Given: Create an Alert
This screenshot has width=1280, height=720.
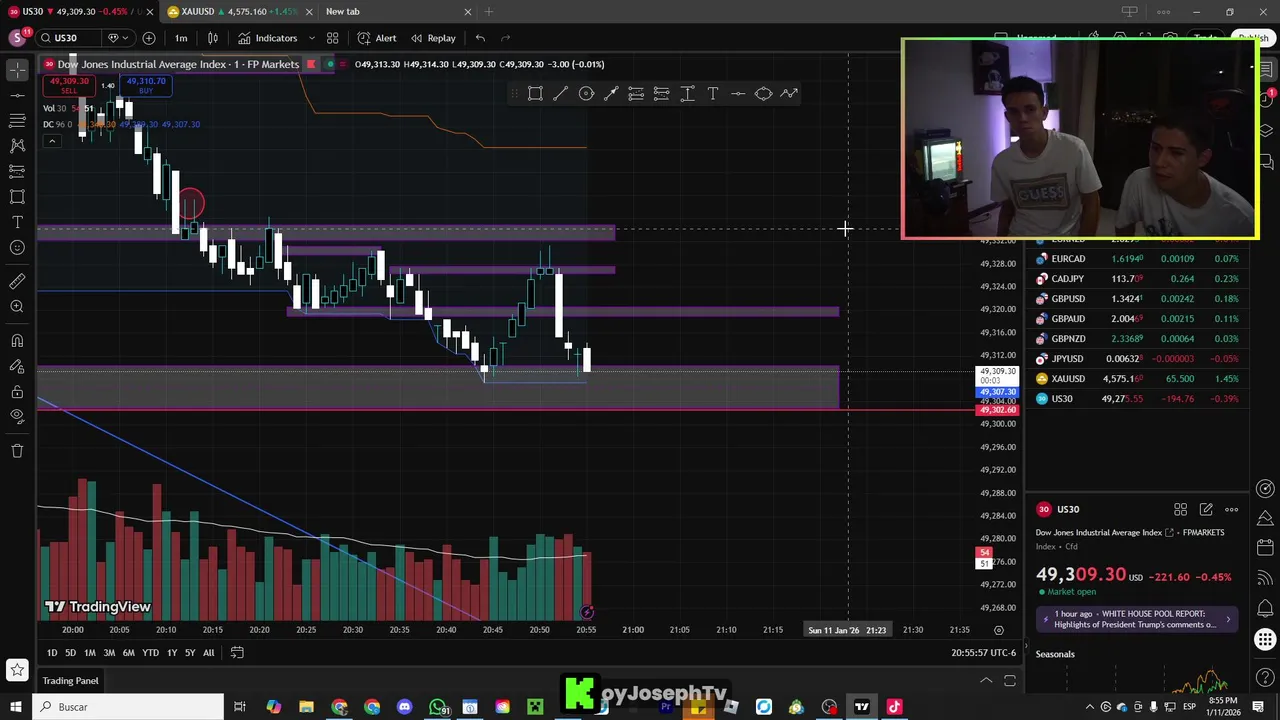Looking at the screenshot, I should pyautogui.click(x=377, y=38).
